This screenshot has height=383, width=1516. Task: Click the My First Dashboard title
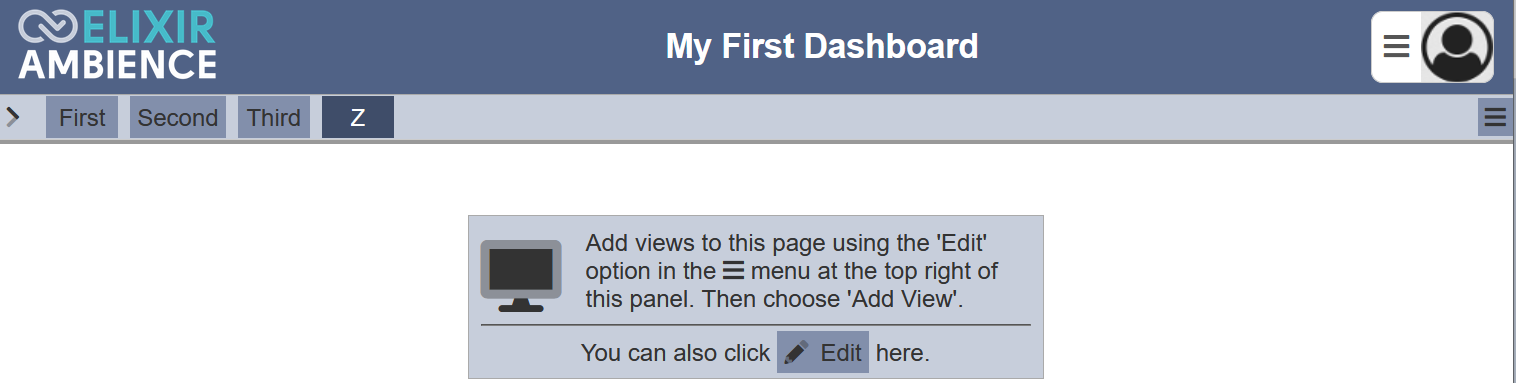[x=822, y=46]
